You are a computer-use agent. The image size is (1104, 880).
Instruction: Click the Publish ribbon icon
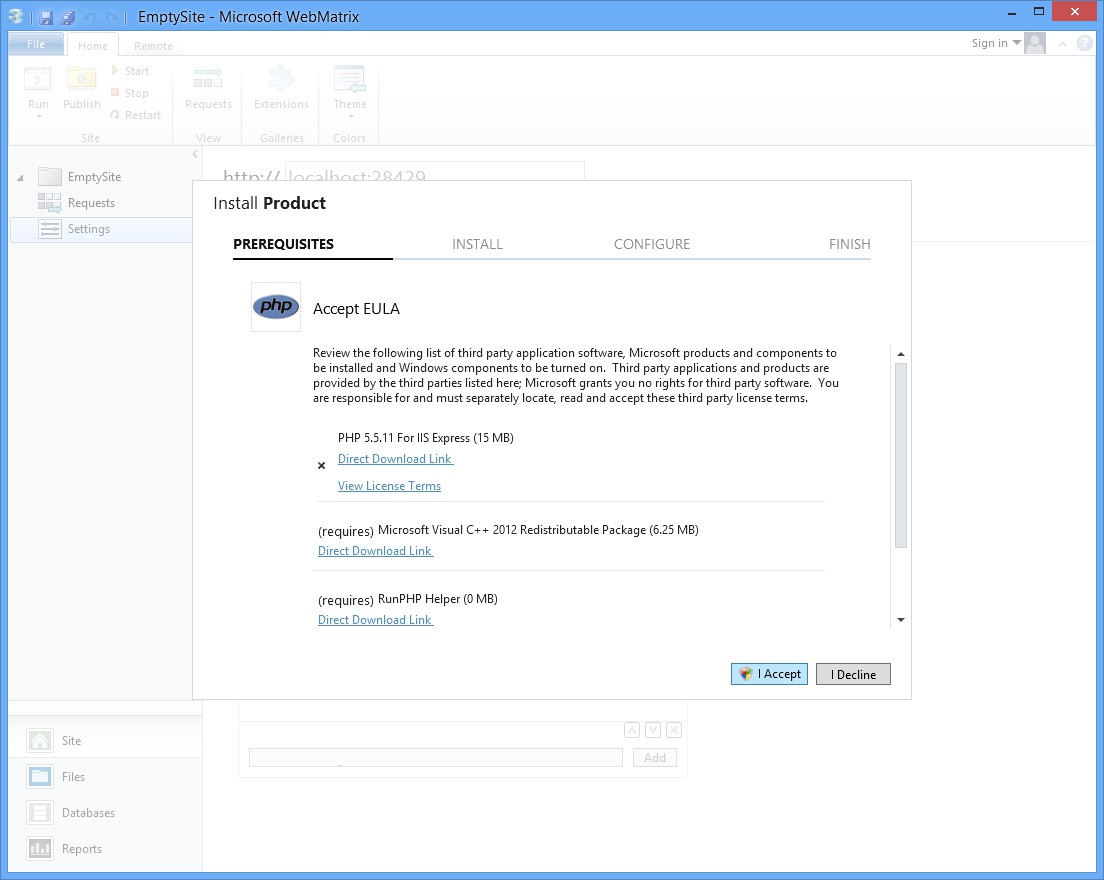coord(82,79)
